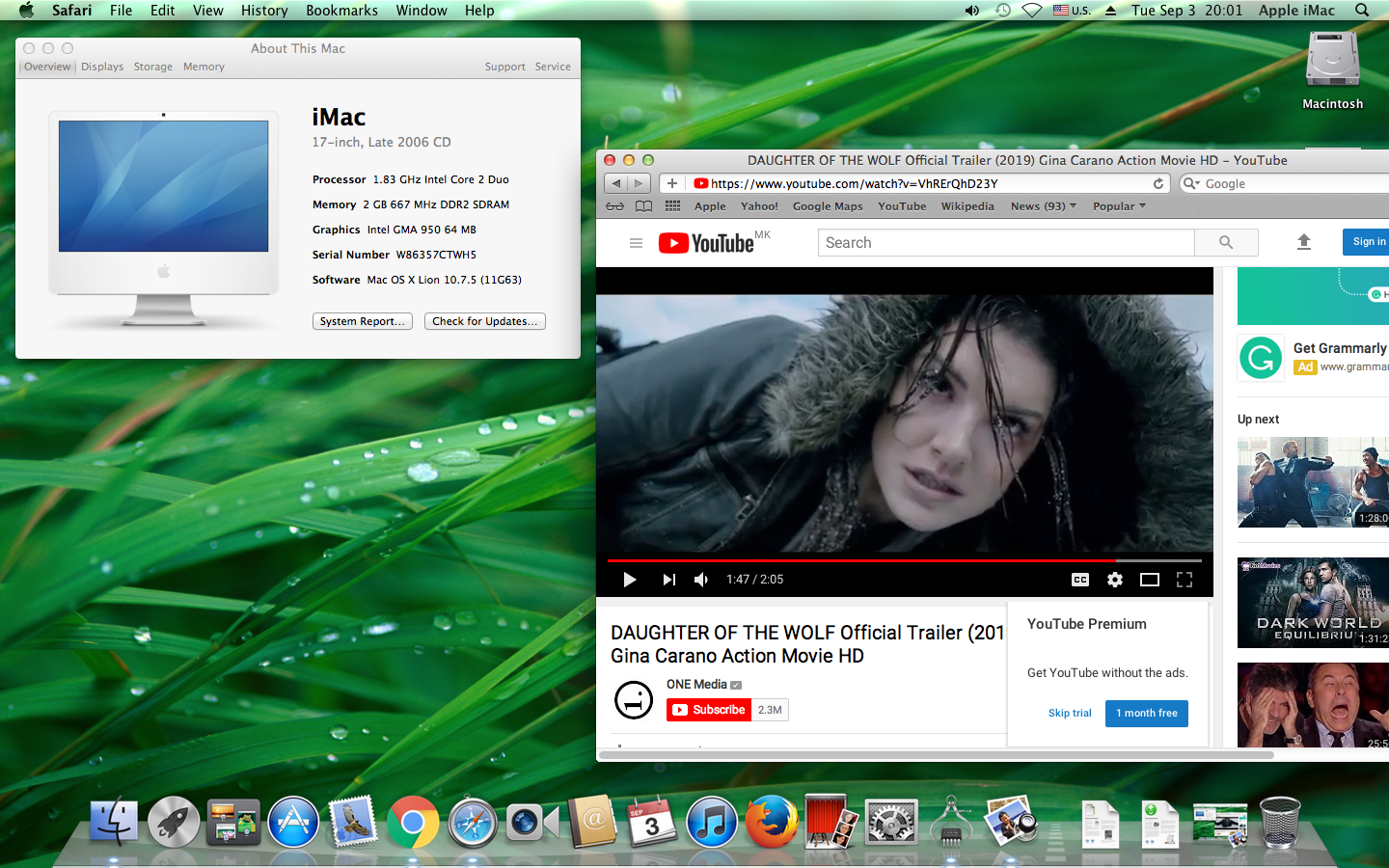This screenshot has height=868, width=1389.
Task: Open Finder from the dock
Action: (x=114, y=822)
